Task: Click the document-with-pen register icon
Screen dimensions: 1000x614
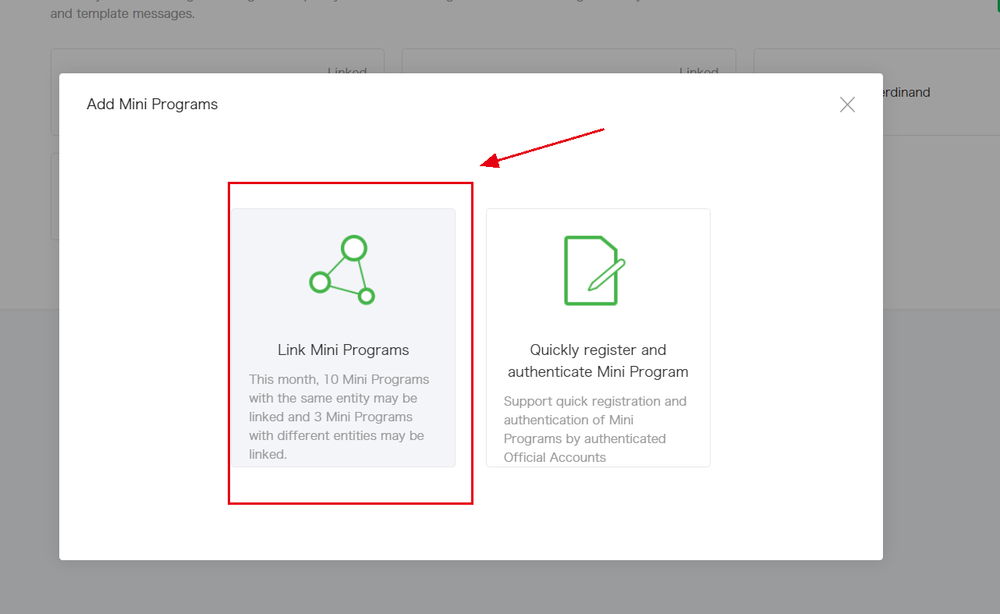Action: 594,270
